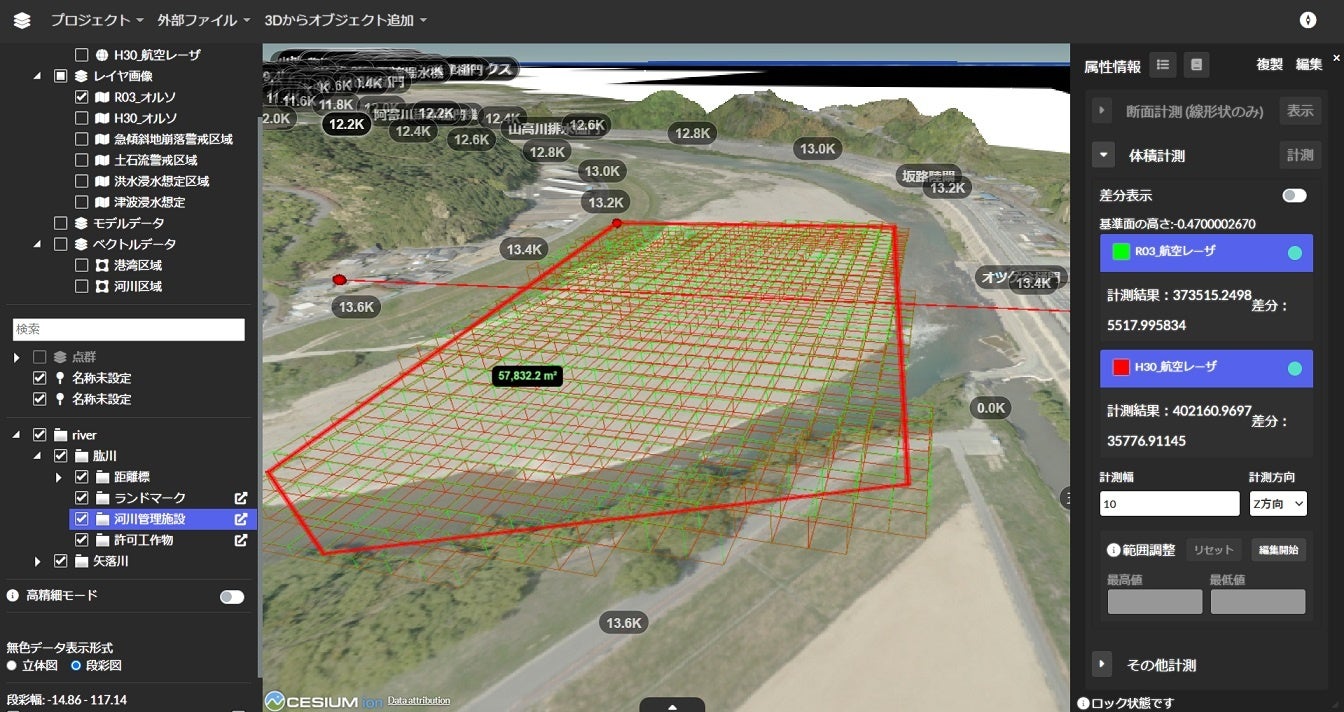Open 計測方向 Z方向 dropdown

pos(1278,504)
